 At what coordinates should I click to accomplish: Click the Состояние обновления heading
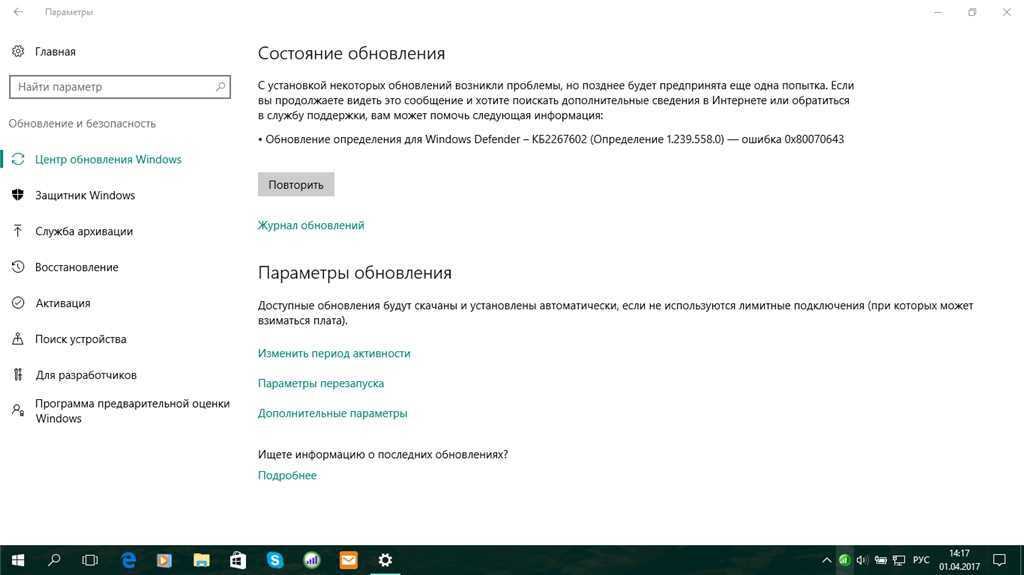(351, 54)
